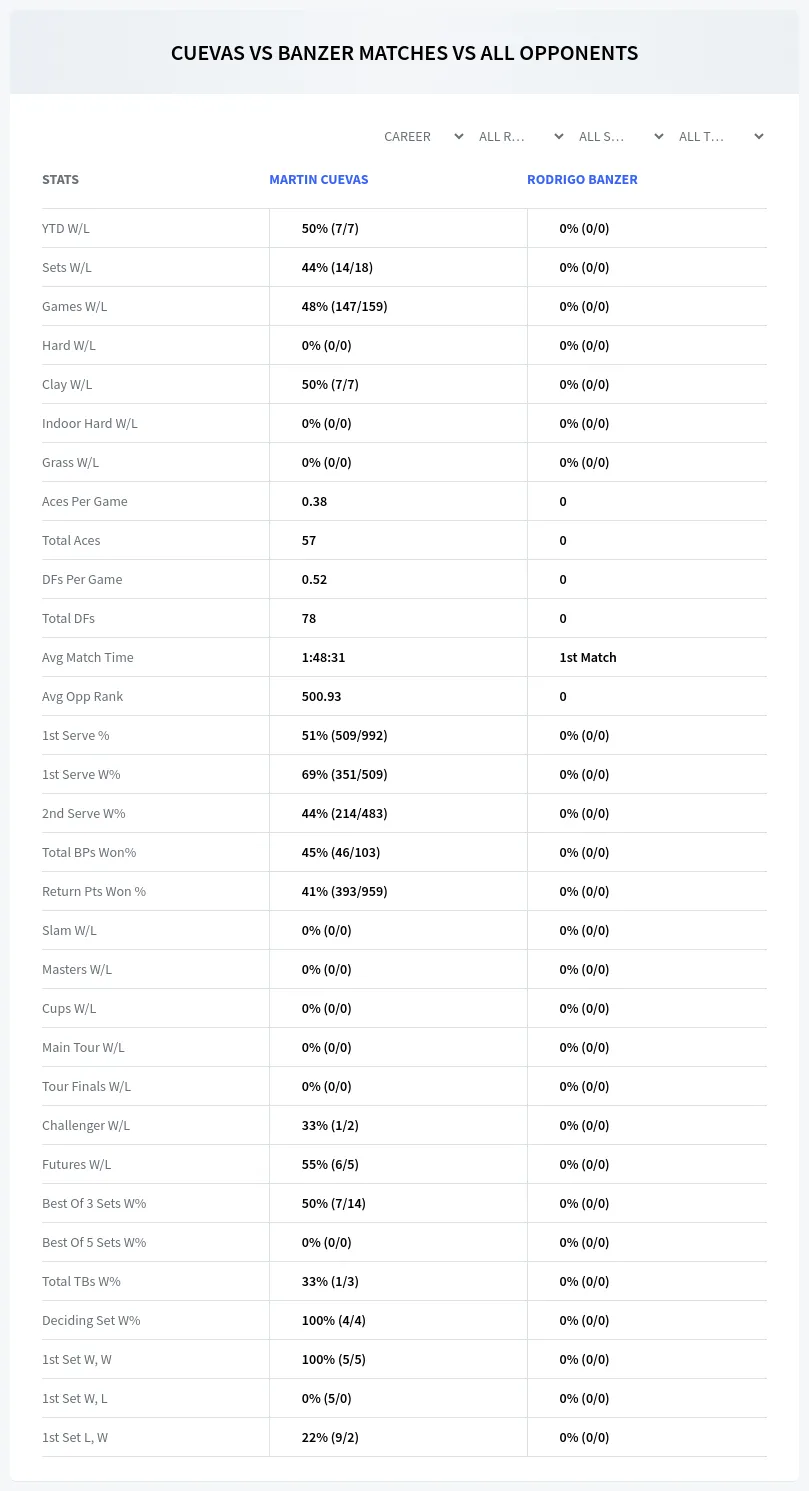Screen dimensions: 809x1491
Task: Click Cuevas's Clay W/L value 50% (7/7)
Action: [330, 384]
